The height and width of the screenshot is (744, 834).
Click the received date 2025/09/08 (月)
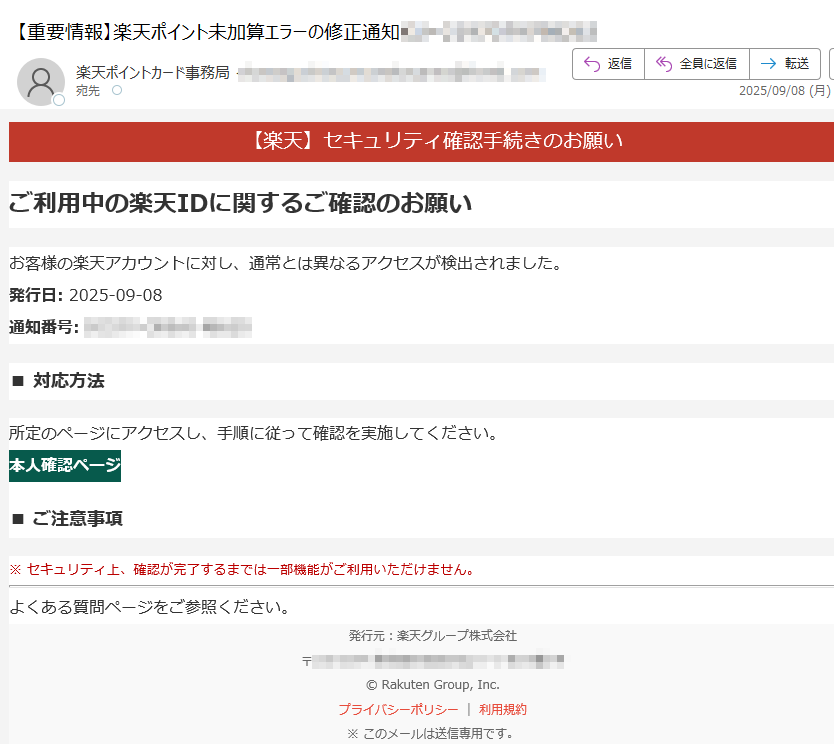(x=785, y=91)
